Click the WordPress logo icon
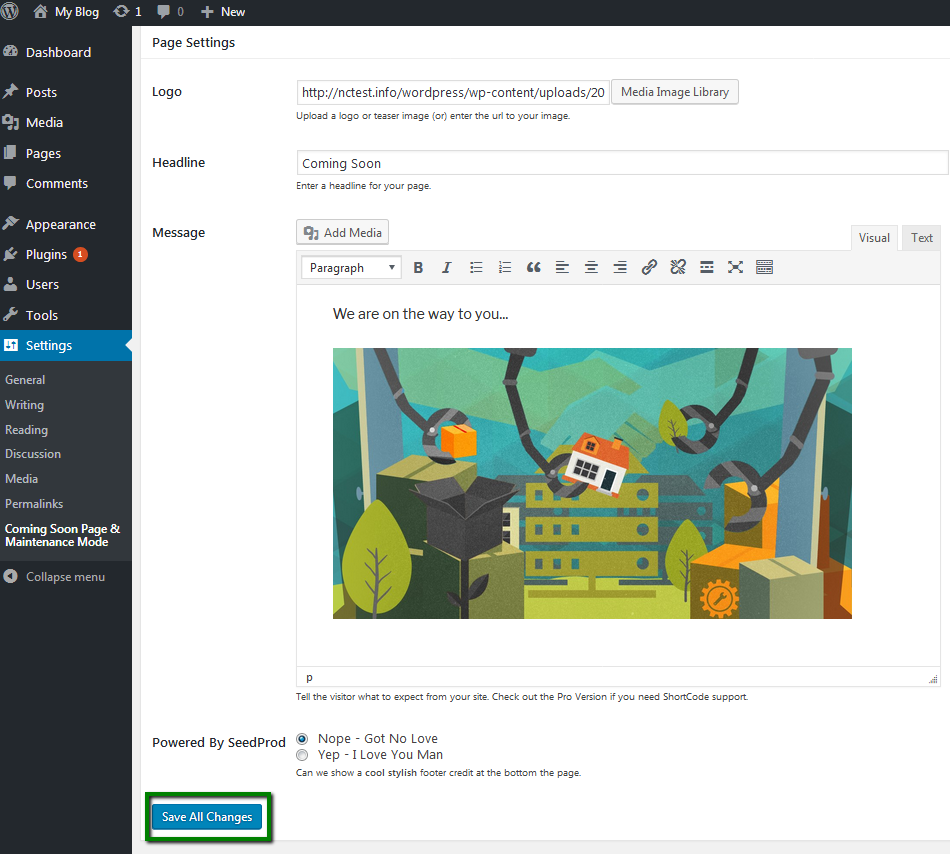The image size is (950, 854). pos(9,12)
